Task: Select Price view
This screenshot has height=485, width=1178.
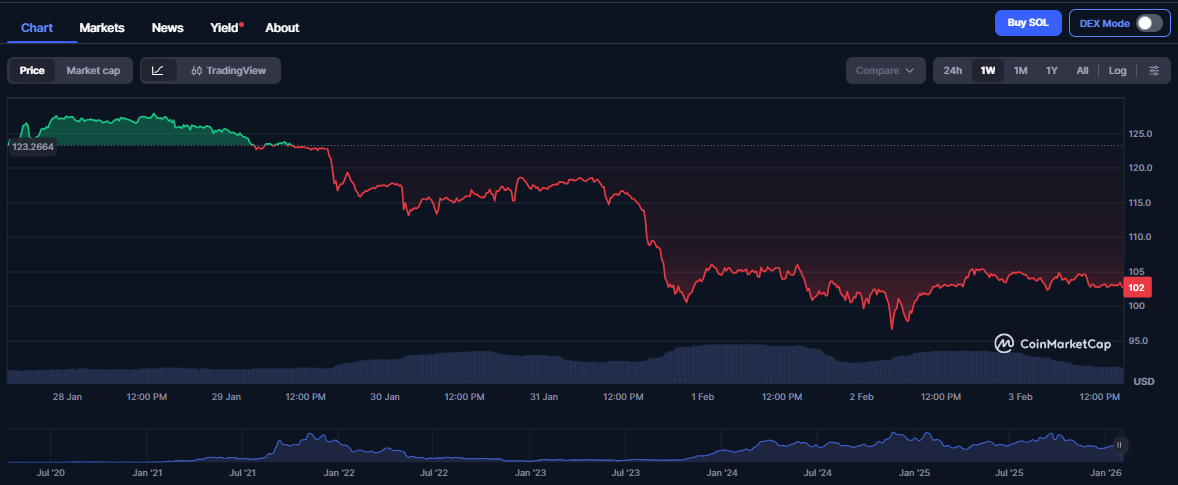Action: tap(32, 71)
